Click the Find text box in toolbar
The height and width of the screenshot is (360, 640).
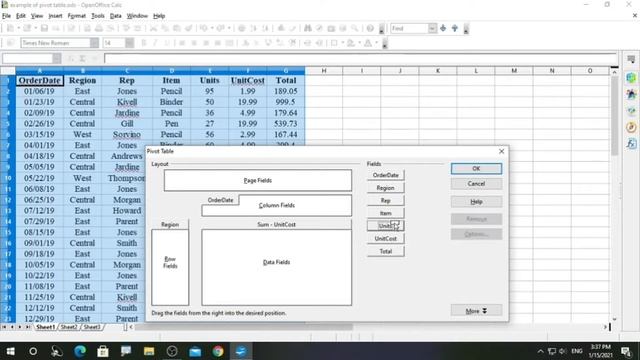pos(409,28)
